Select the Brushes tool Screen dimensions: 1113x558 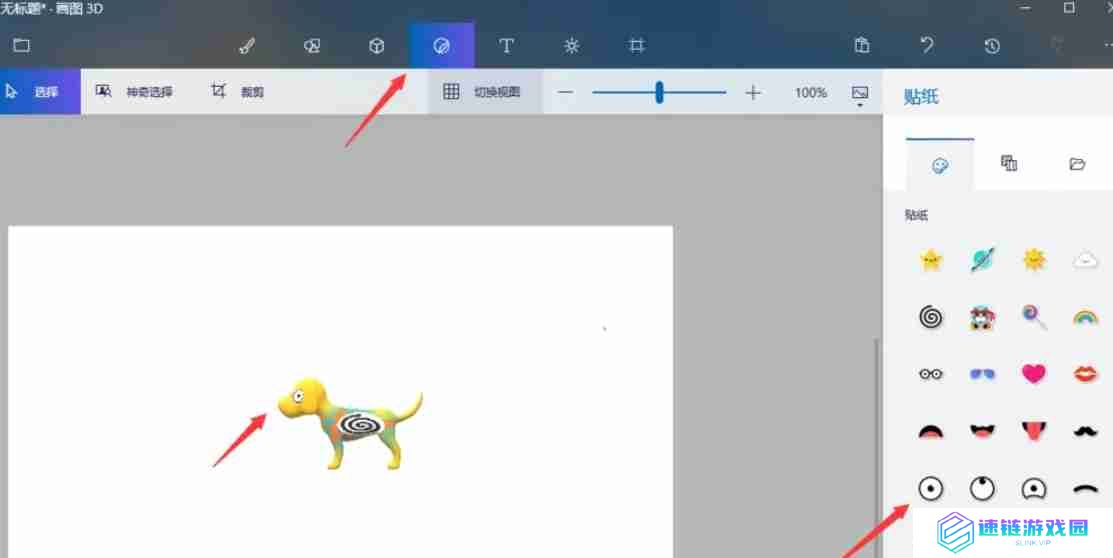pyautogui.click(x=246, y=45)
